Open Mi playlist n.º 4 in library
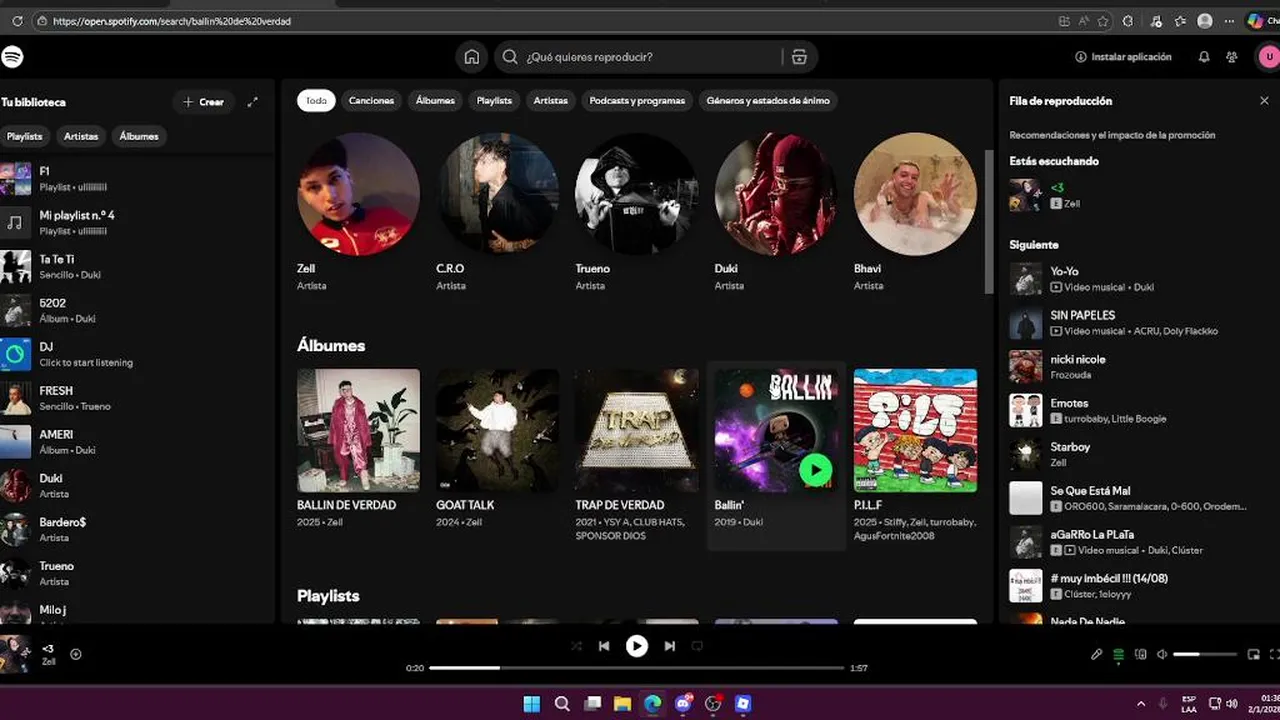 tap(135, 223)
